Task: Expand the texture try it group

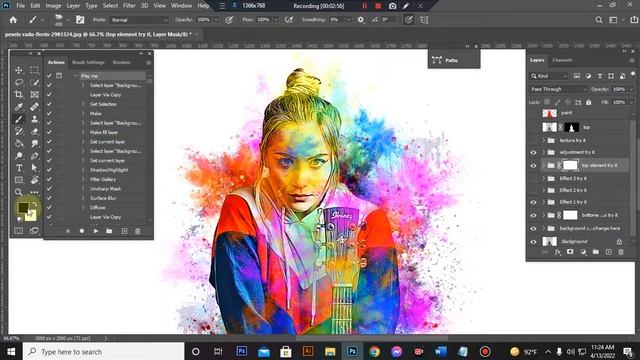Action: (x=544, y=140)
